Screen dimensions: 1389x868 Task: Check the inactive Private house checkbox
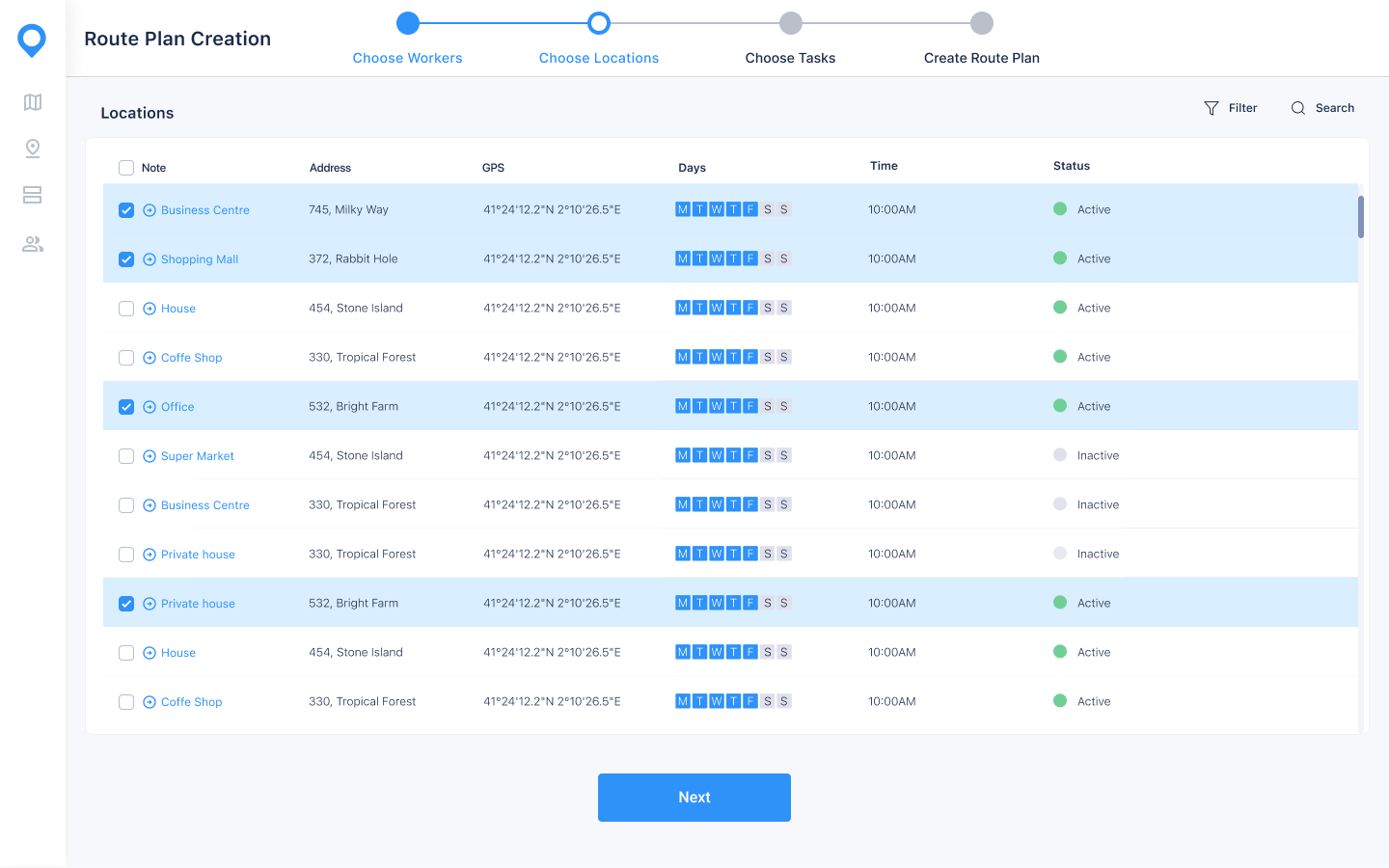pos(126,555)
